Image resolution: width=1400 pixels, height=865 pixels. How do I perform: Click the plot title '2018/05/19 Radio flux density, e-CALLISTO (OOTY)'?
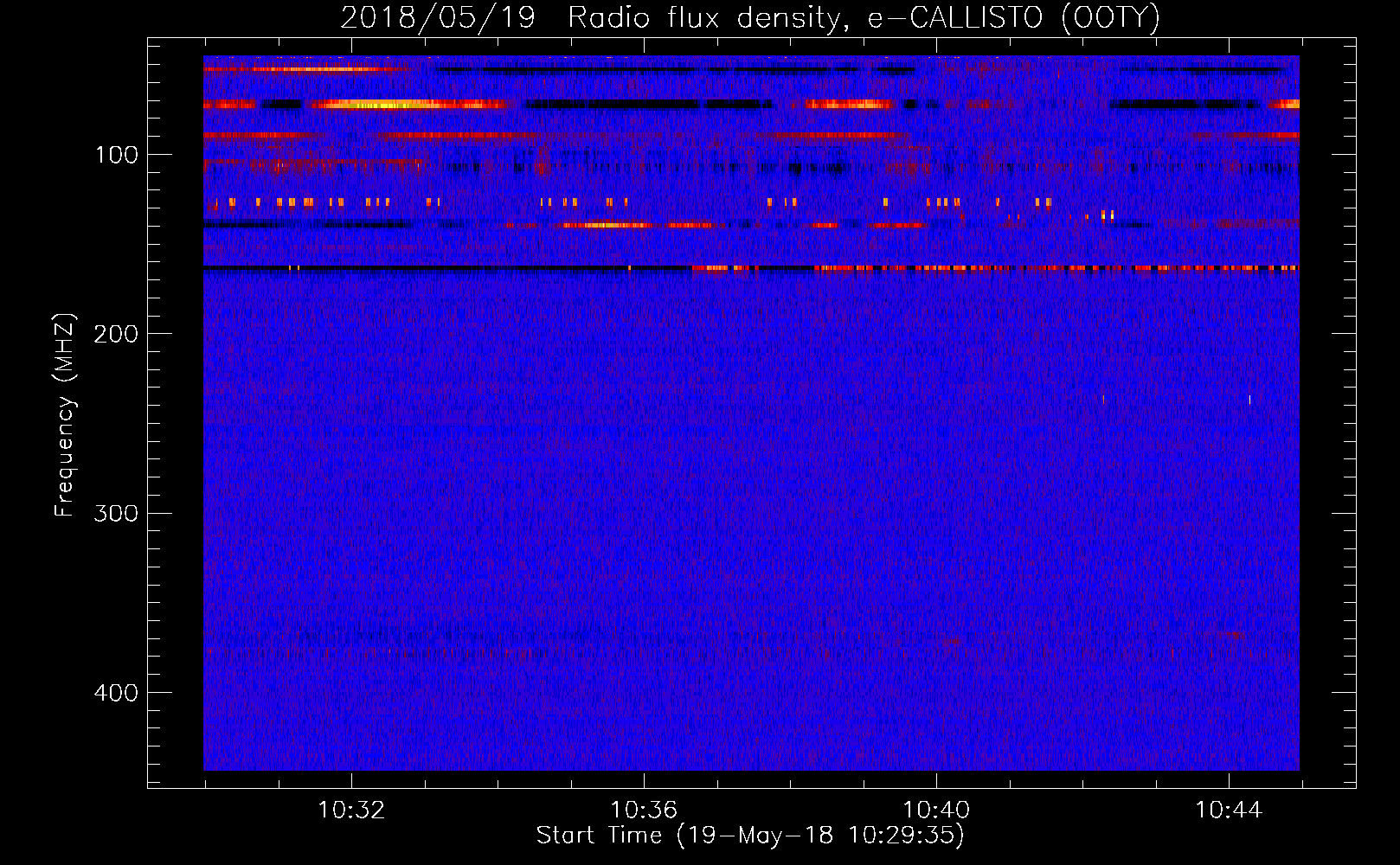(x=749, y=18)
